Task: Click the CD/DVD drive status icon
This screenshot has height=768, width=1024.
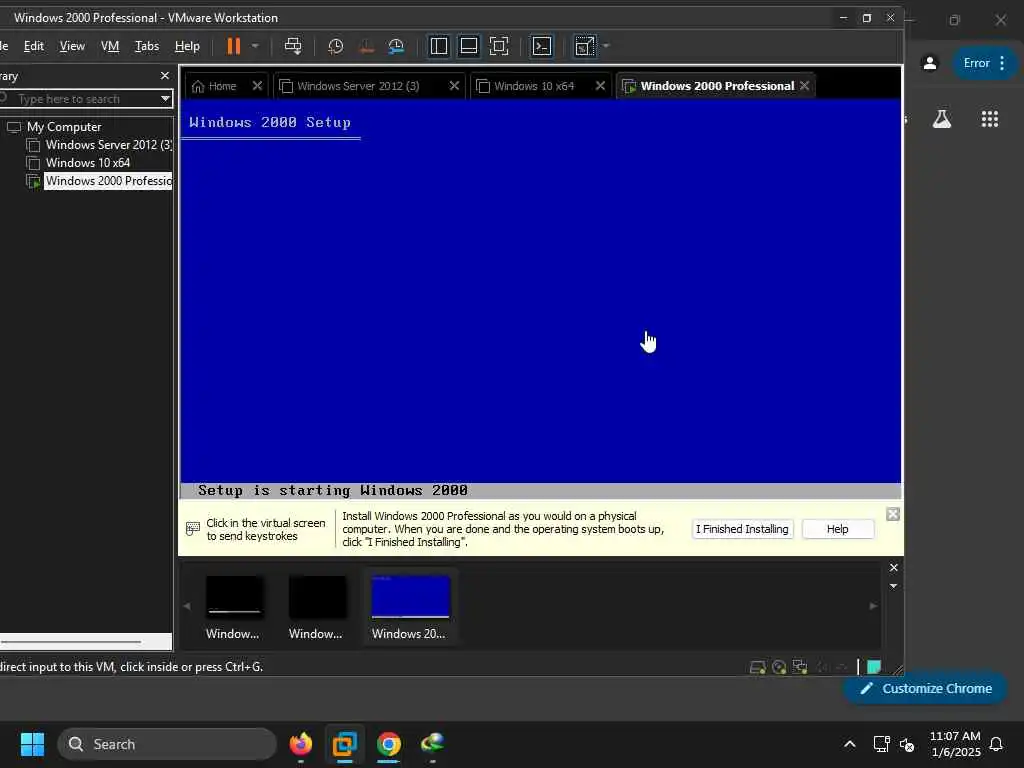Action: 779,667
